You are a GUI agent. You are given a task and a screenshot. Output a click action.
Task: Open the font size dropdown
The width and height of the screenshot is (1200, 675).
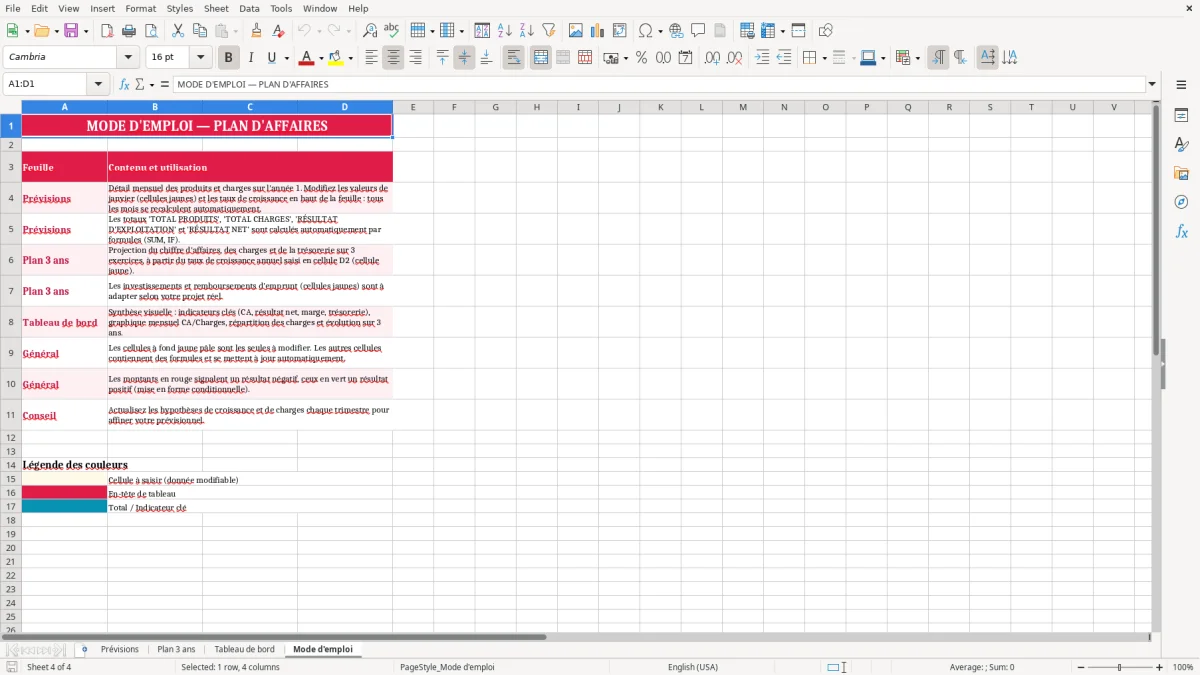(201, 58)
